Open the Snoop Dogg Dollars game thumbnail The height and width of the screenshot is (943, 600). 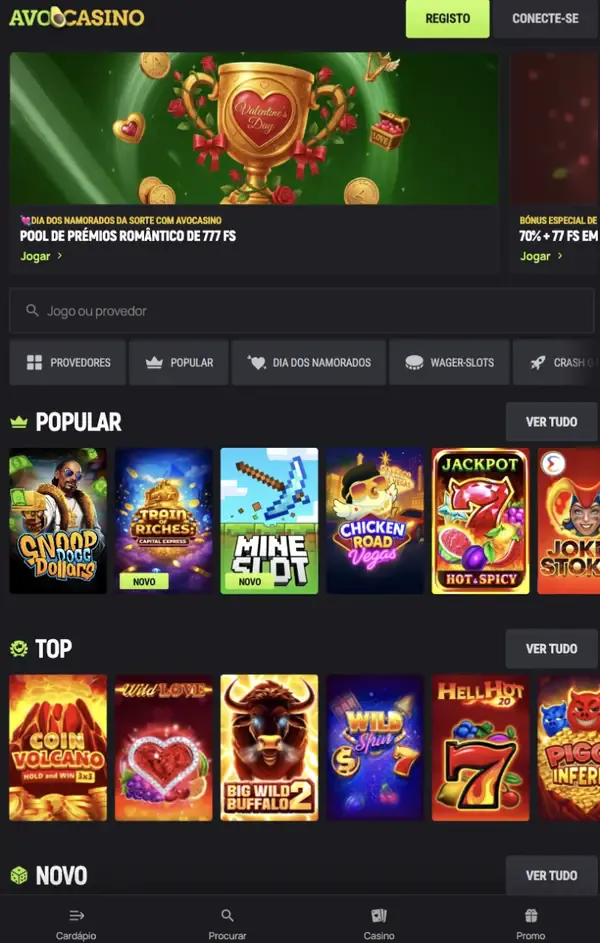(58, 521)
